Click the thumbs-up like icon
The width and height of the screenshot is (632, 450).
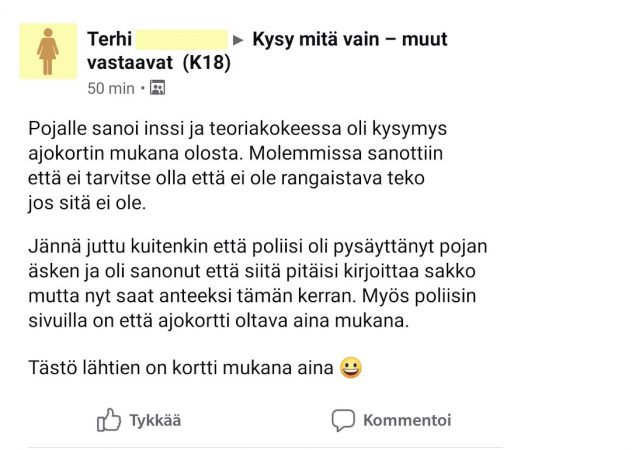109,420
